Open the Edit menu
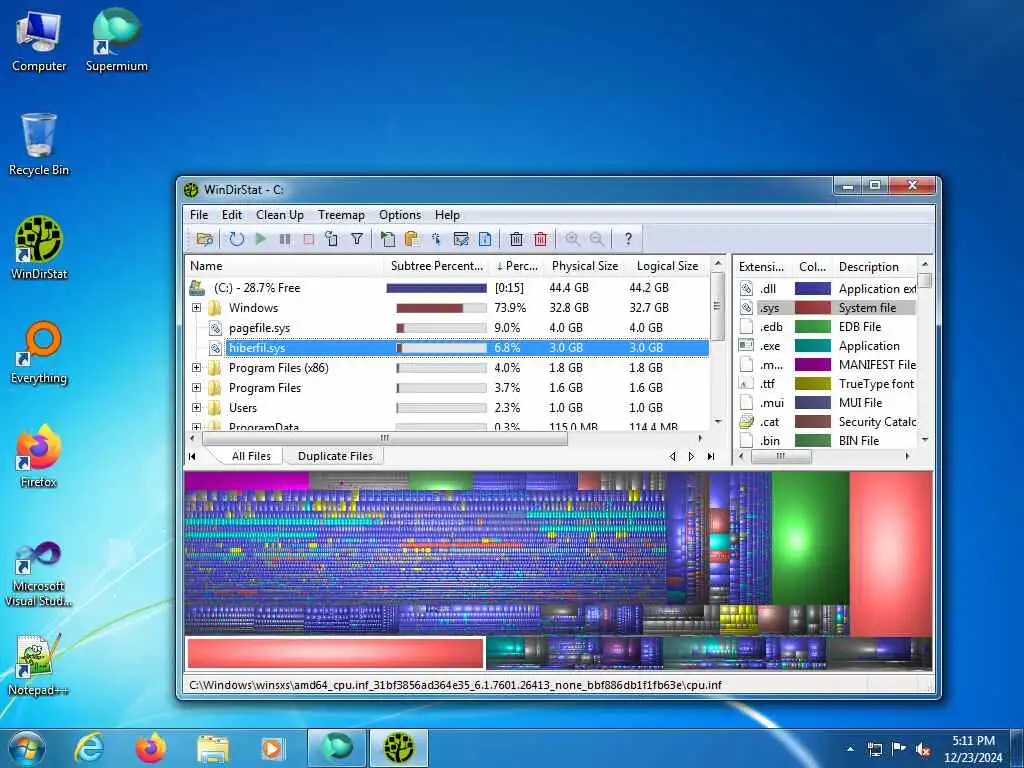The image size is (1024, 768). point(232,215)
